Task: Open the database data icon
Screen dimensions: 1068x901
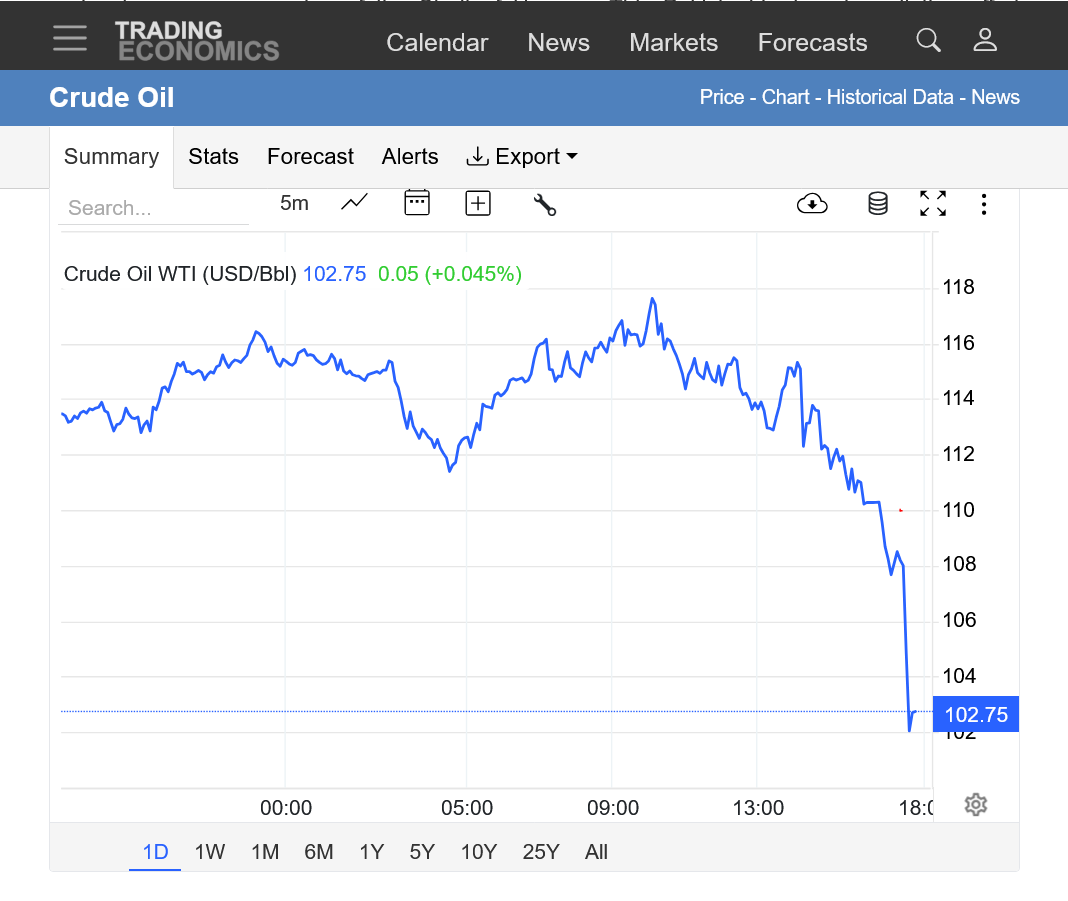Action: tap(877, 204)
